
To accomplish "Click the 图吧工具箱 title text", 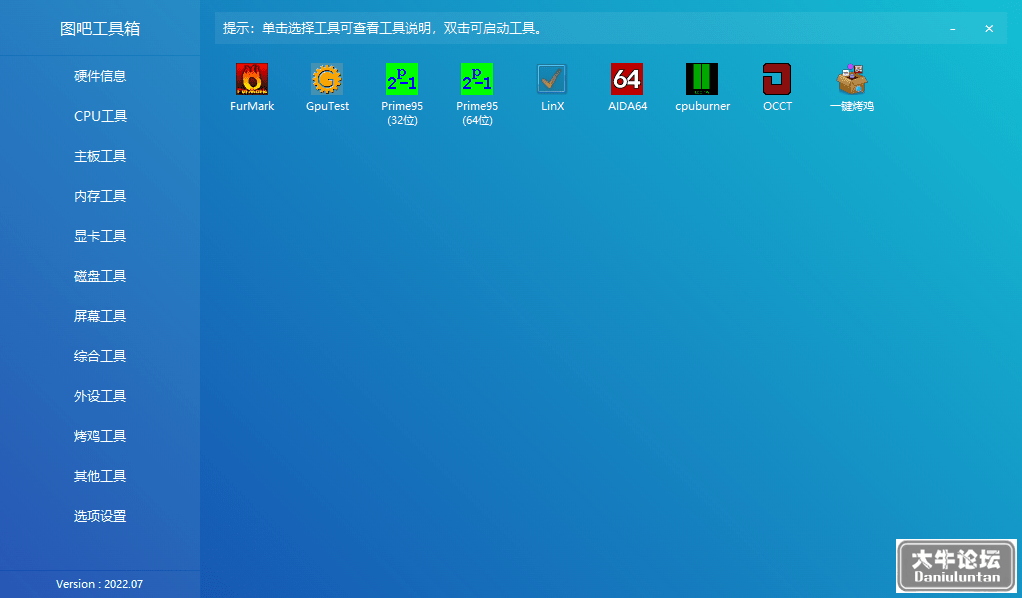I will tap(100, 29).
